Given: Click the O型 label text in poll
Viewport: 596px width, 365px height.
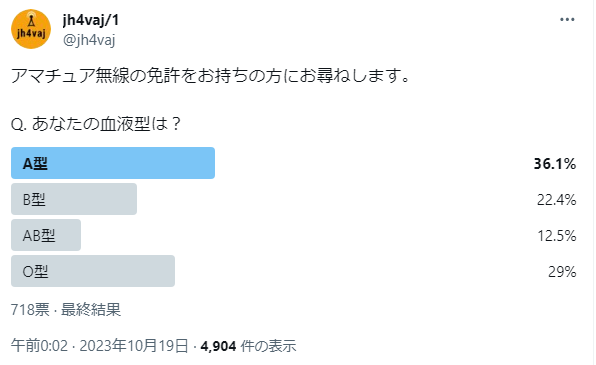Looking at the screenshot, I should [x=35, y=272].
